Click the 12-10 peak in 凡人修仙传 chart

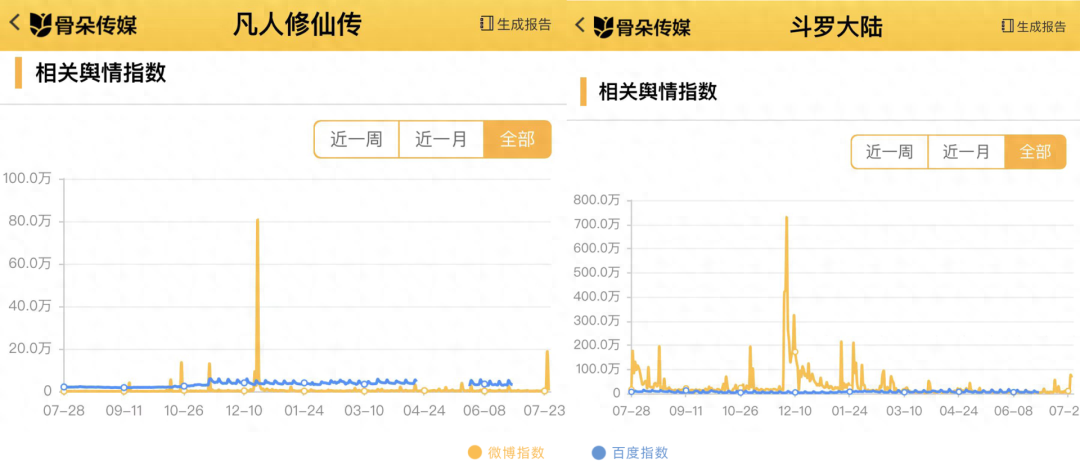[x=257, y=220]
